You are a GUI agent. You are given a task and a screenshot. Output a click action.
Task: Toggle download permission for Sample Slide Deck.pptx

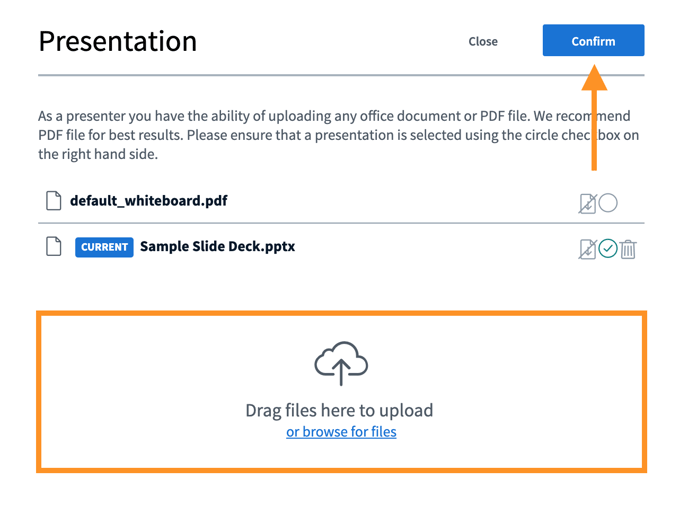tap(588, 249)
